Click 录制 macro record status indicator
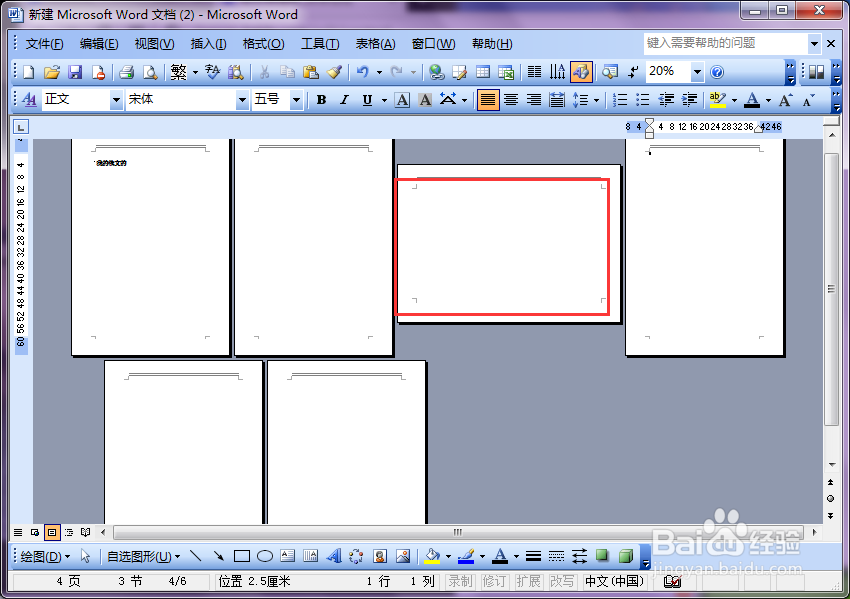850x599 pixels. pyautogui.click(x=460, y=582)
